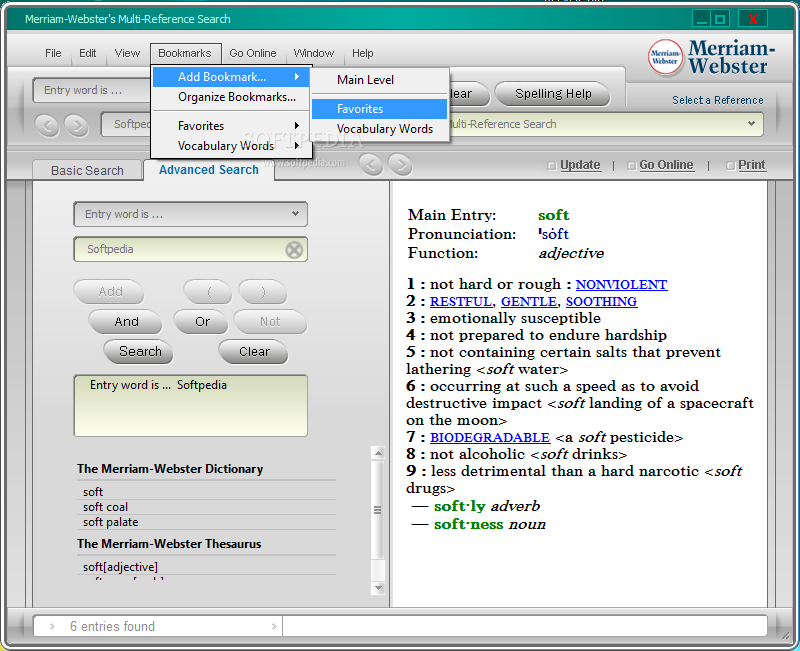The height and width of the screenshot is (651, 800).
Task: Open the View menu
Action: click(x=127, y=53)
